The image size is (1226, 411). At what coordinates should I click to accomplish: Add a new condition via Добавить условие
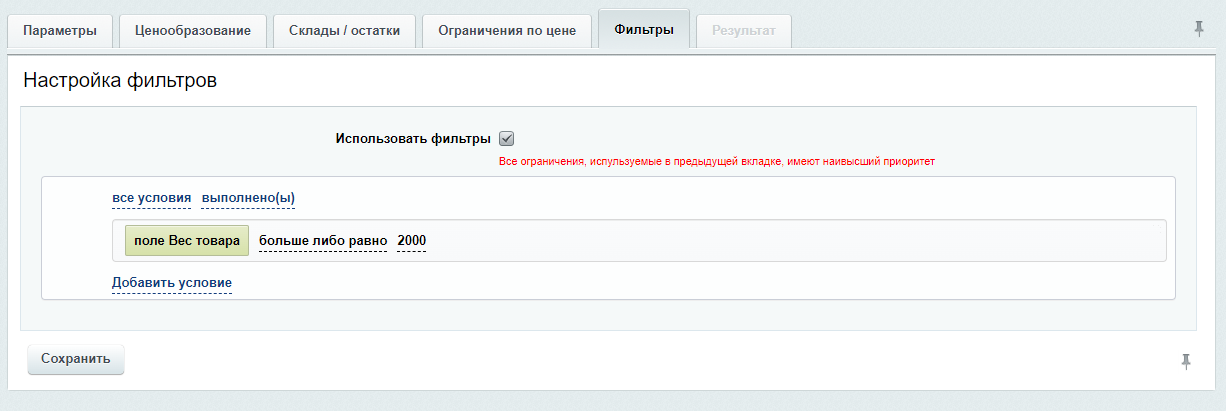(x=171, y=283)
